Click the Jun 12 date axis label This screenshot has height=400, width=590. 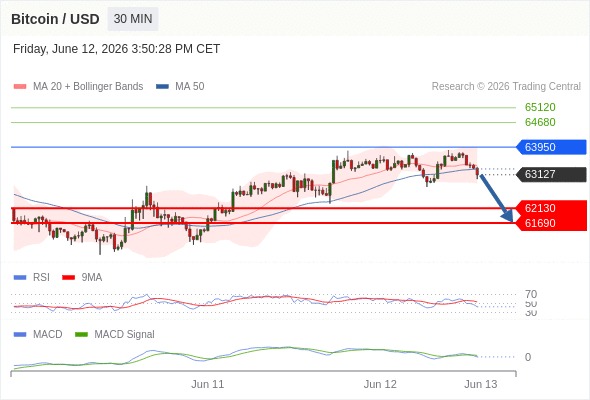tap(380, 384)
